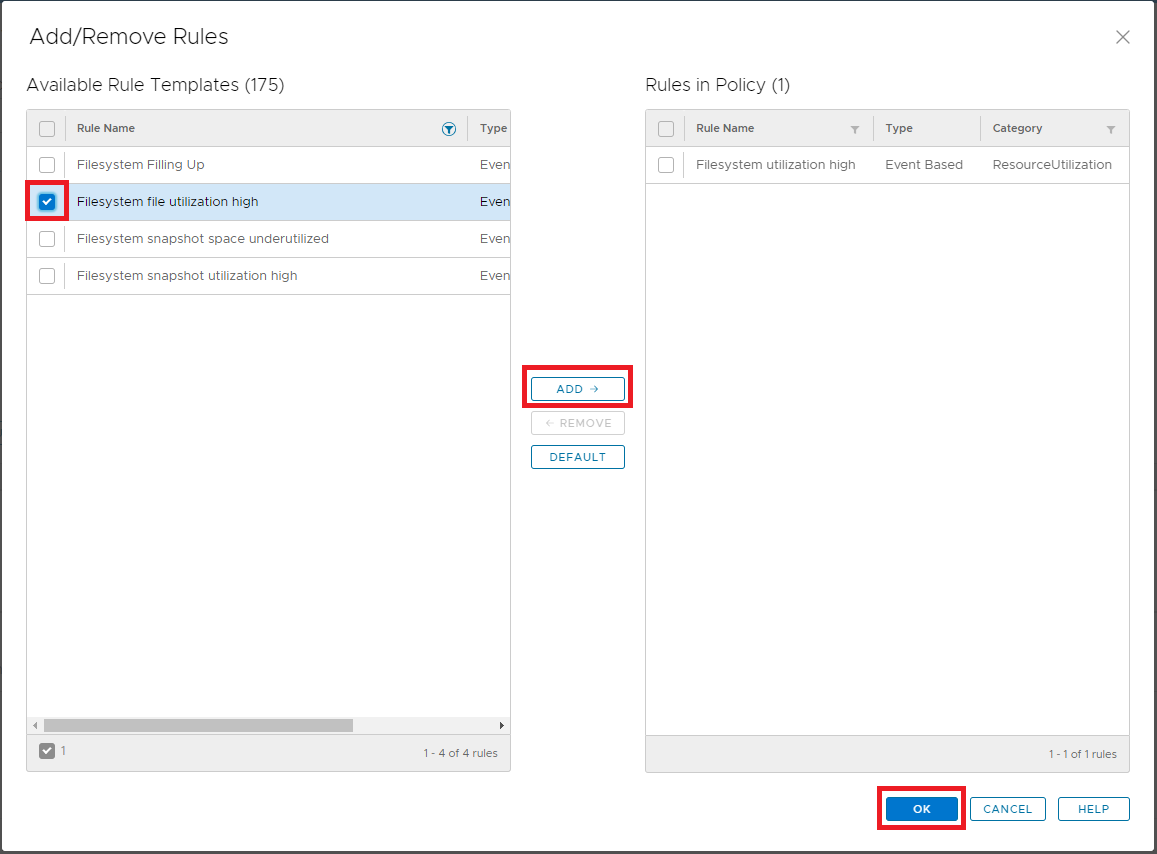The width and height of the screenshot is (1157, 854).
Task: Click the DEFAULT button
Action: 577,456
